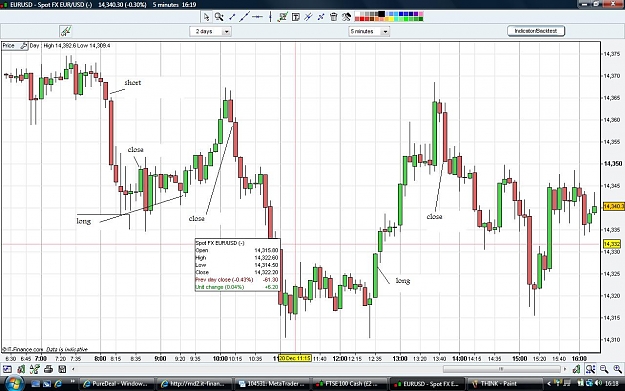Pick the black color swatch
Viewport: 625px width, 391px height.
381,14
